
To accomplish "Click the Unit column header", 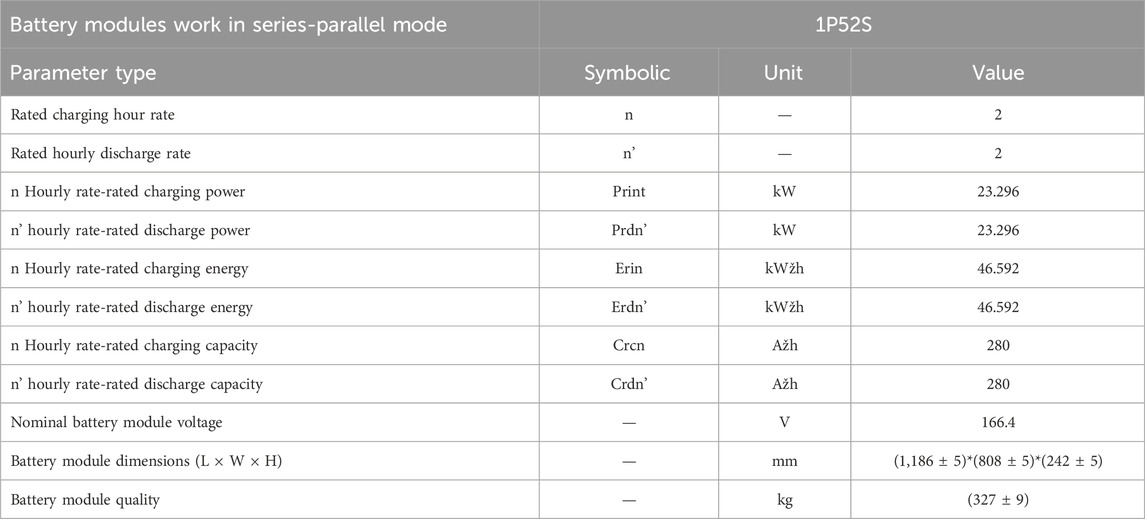I will point(784,73).
